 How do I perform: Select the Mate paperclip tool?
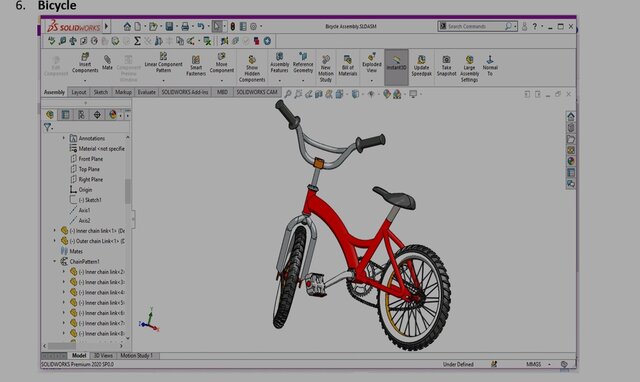coord(107,62)
